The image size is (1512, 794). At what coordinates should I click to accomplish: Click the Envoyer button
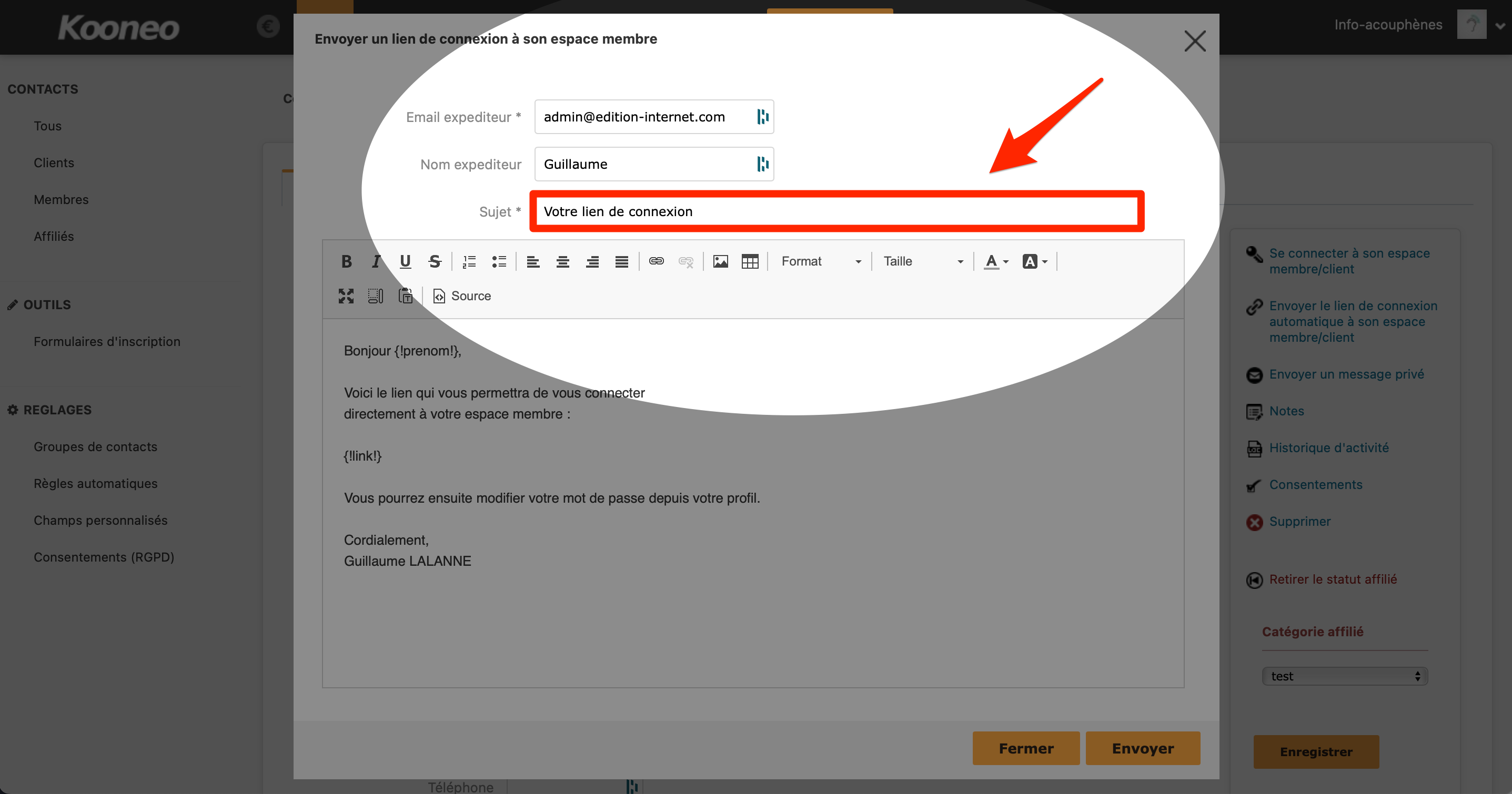[1143, 748]
